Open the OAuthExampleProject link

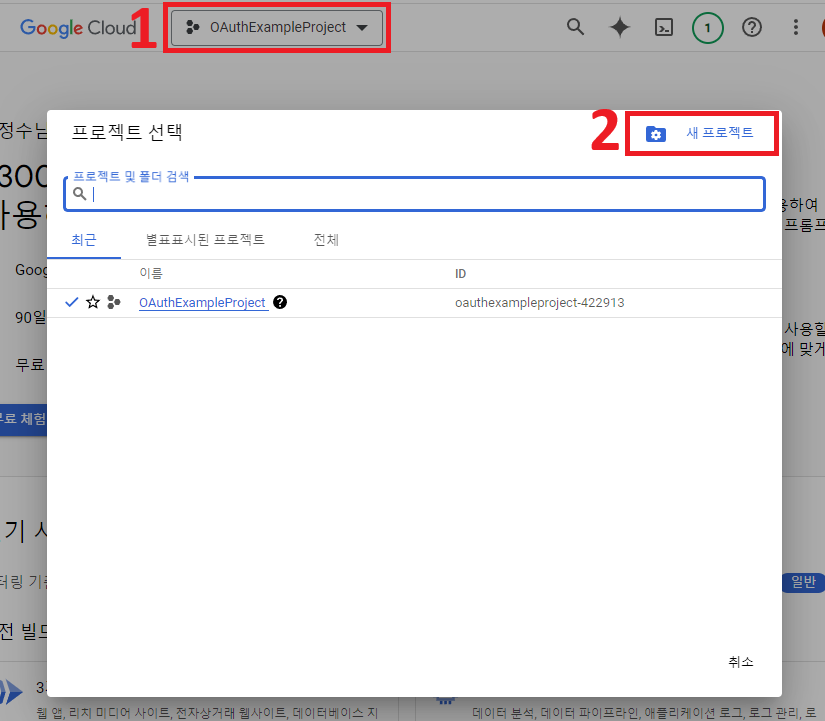click(202, 303)
